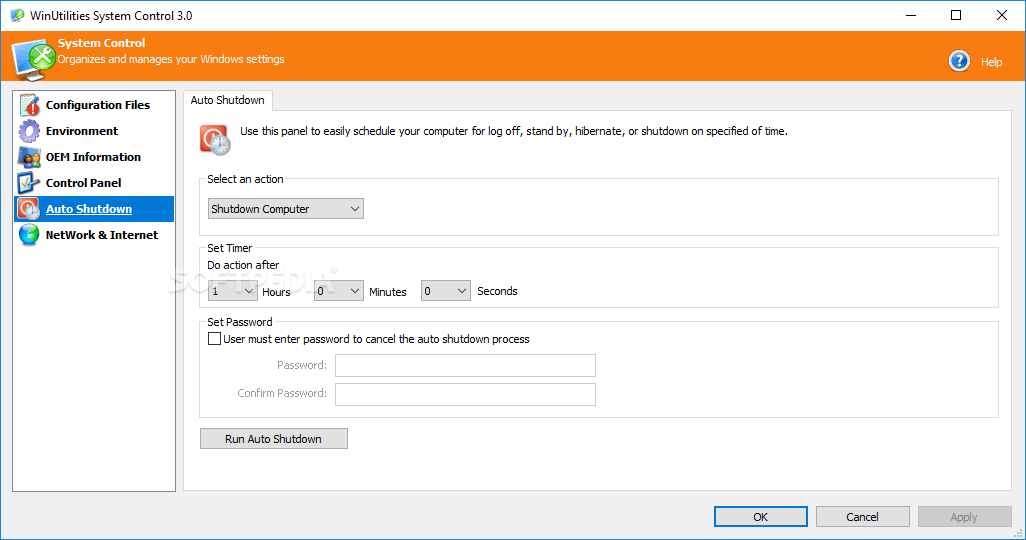Click the OK button

point(760,516)
